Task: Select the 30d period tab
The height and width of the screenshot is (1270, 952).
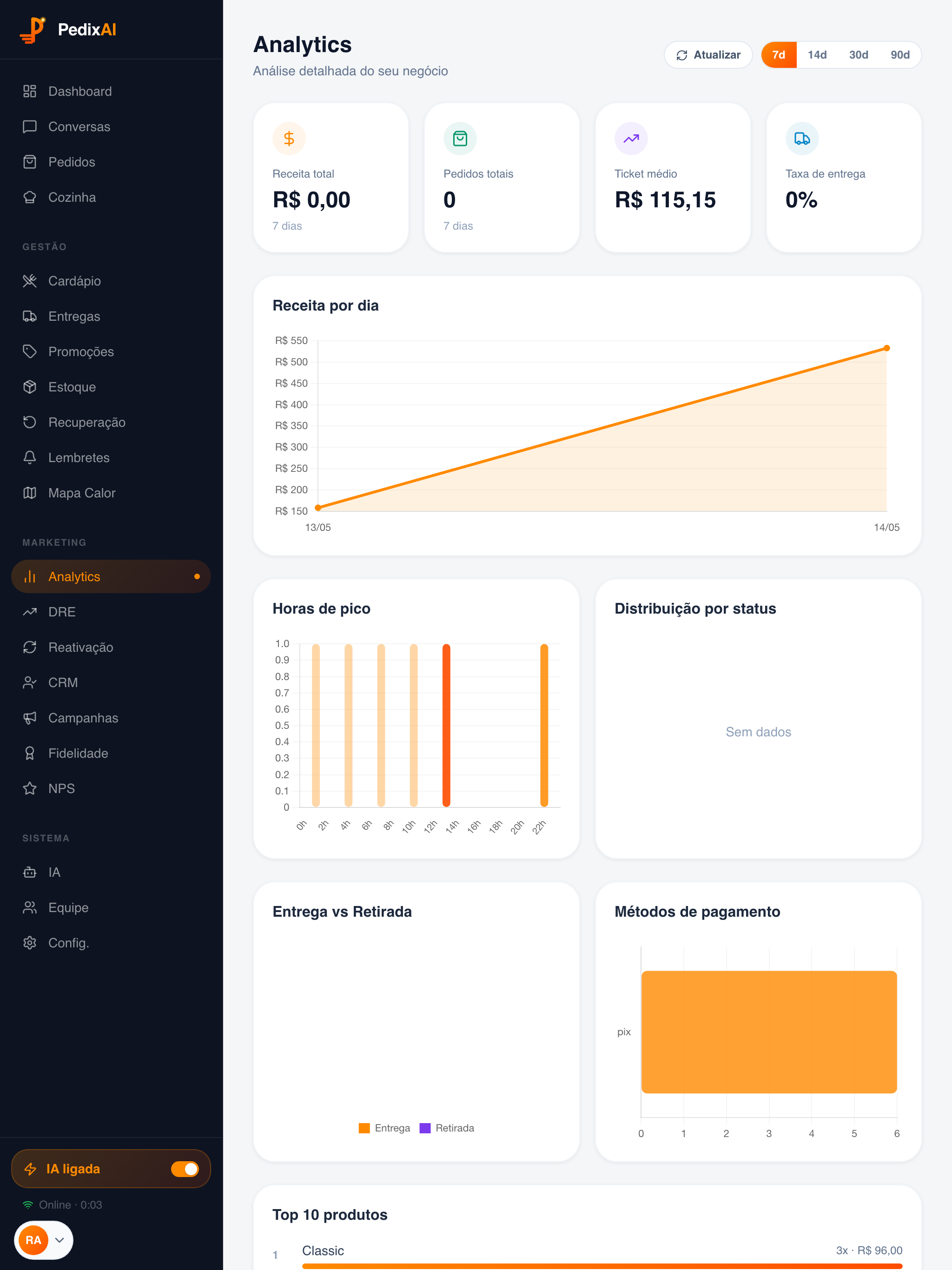Action: point(859,55)
